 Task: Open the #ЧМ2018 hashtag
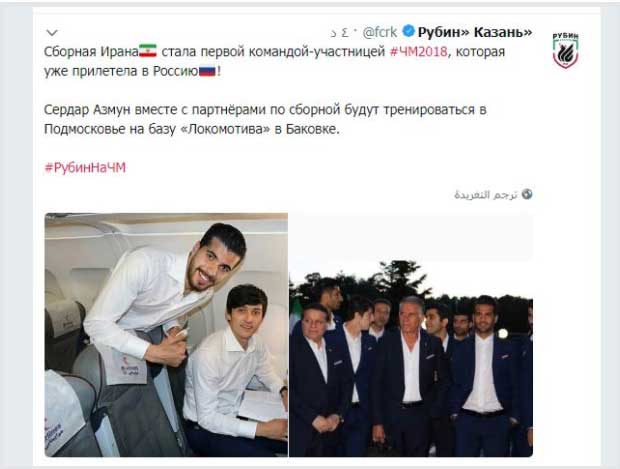coord(419,51)
